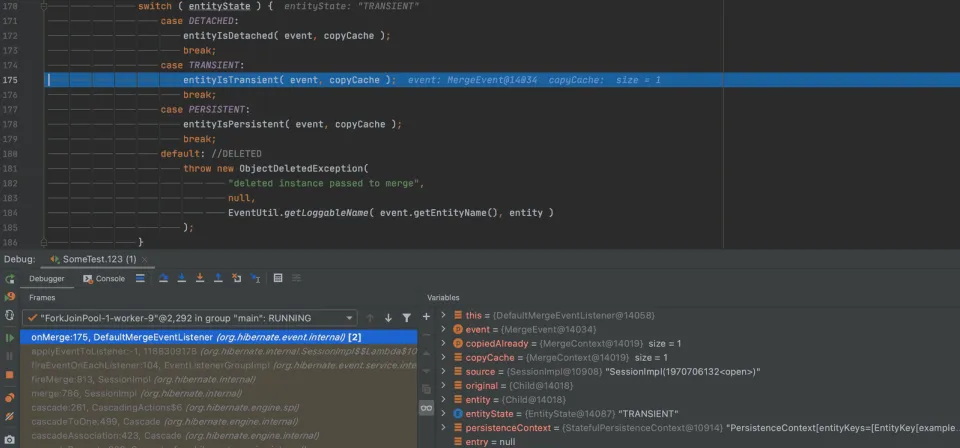Click the Pause Program icon
960x448 pixels.
pyautogui.click(x=10, y=356)
